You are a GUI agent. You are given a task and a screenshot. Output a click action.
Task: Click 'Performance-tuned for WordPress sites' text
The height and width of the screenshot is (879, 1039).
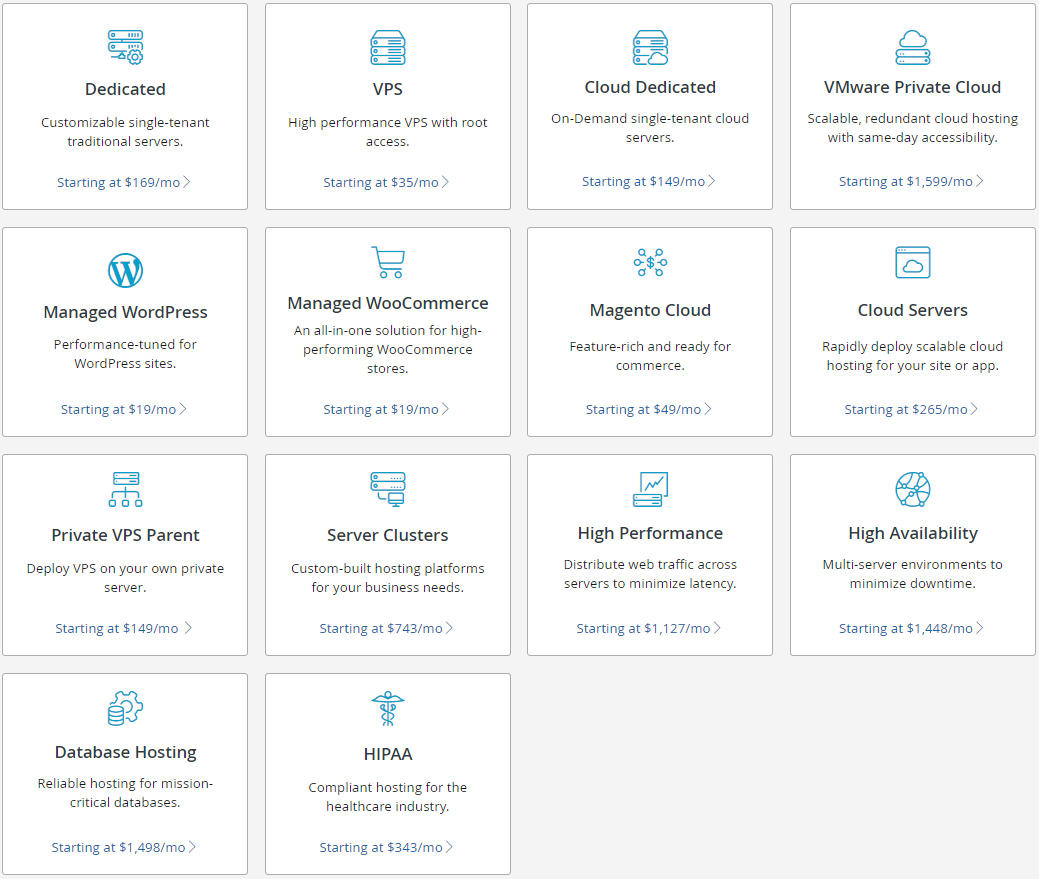125,354
